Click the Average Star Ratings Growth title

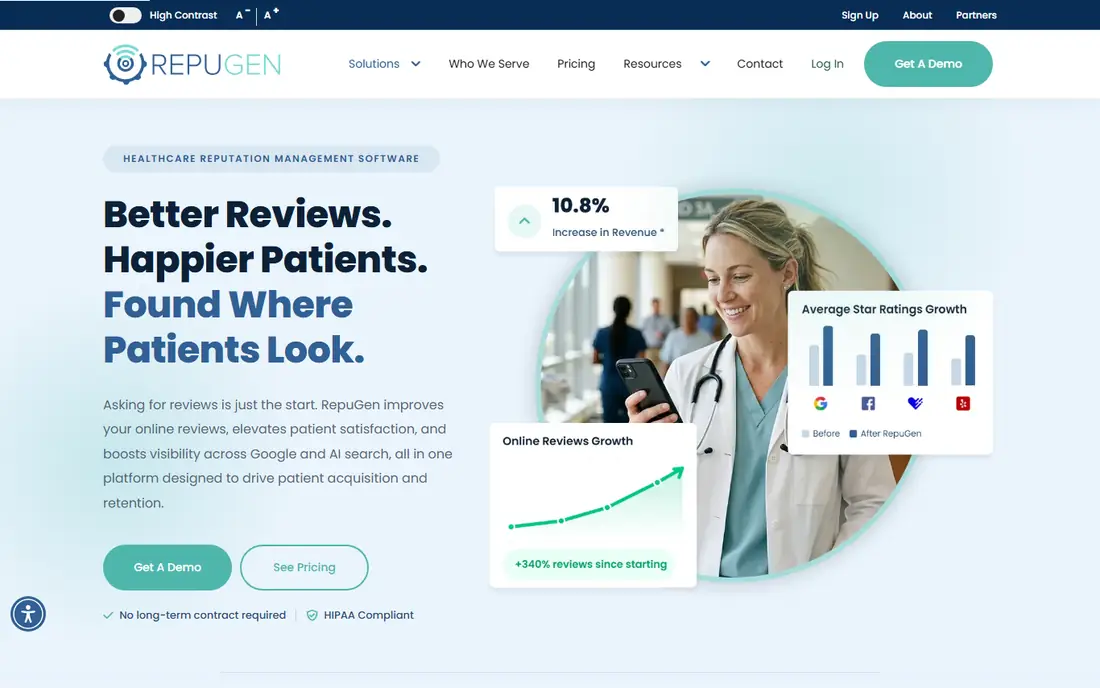[884, 309]
